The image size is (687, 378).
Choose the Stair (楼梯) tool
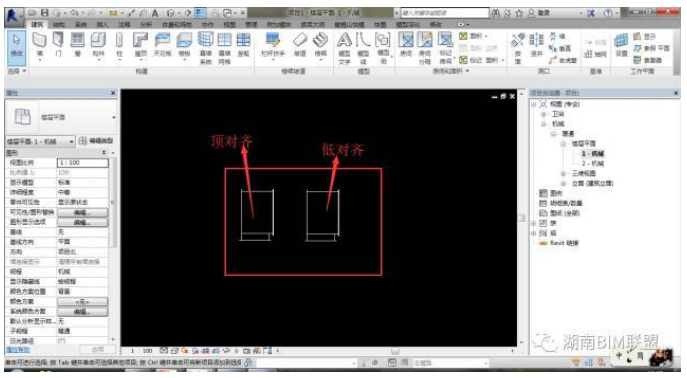pyautogui.click(x=321, y=45)
